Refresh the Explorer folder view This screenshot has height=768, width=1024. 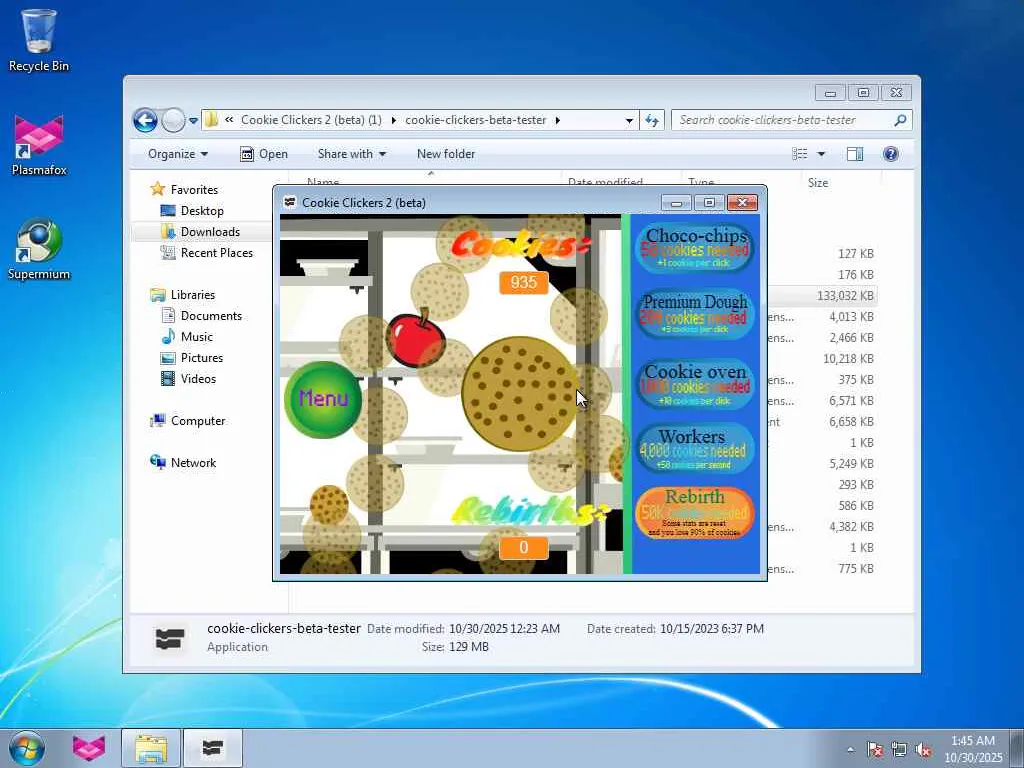(x=652, y=120)
